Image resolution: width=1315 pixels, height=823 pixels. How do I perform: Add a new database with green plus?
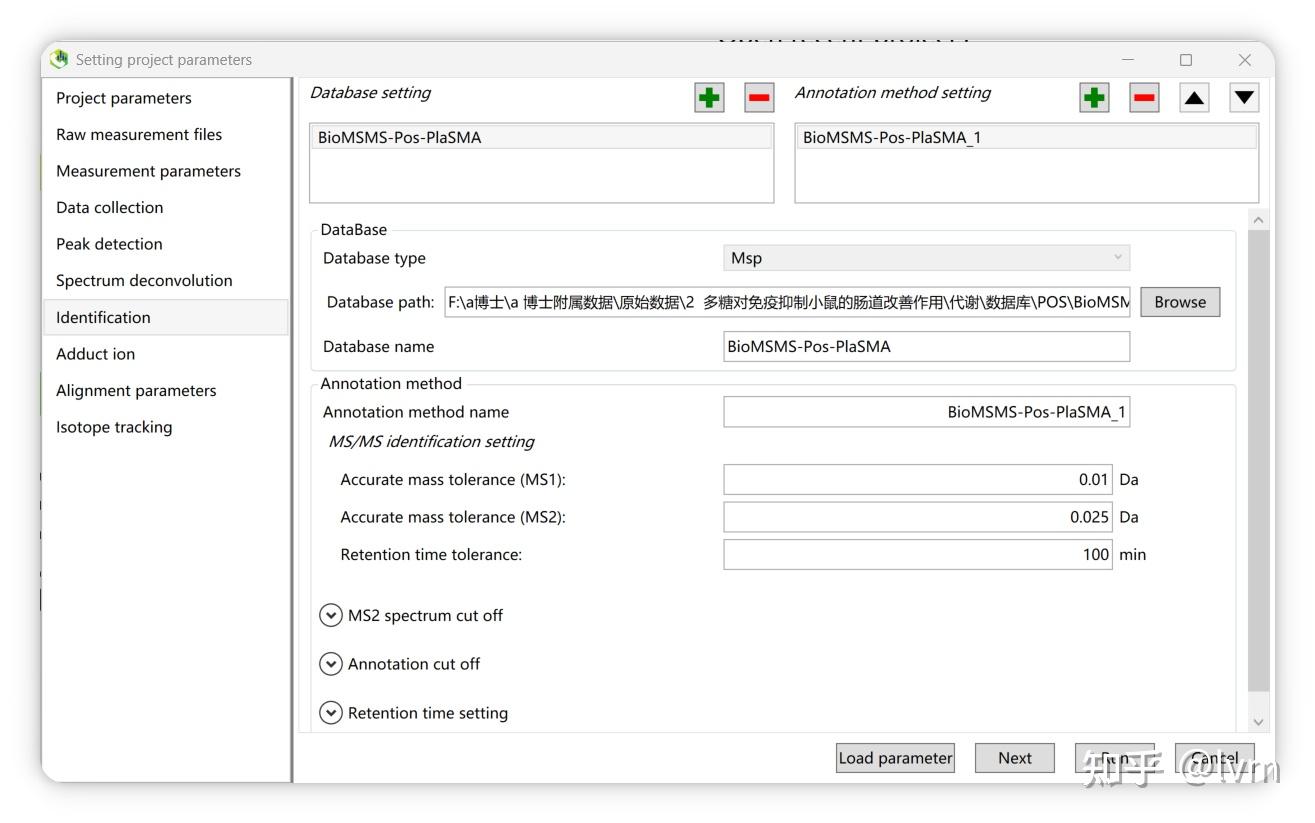709,97
